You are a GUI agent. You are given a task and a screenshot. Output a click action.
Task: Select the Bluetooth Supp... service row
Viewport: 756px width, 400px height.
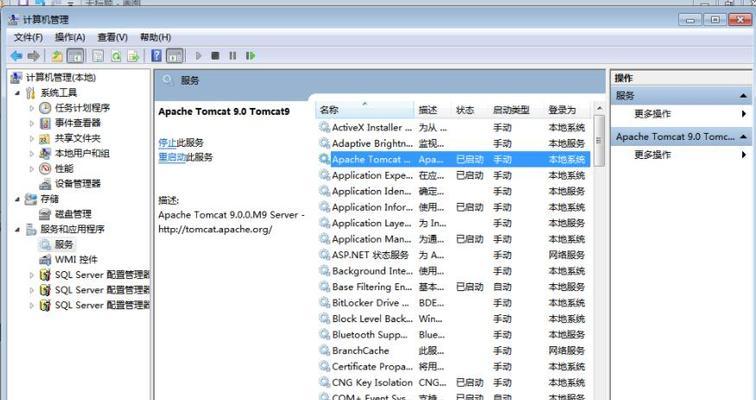[454, 334]
